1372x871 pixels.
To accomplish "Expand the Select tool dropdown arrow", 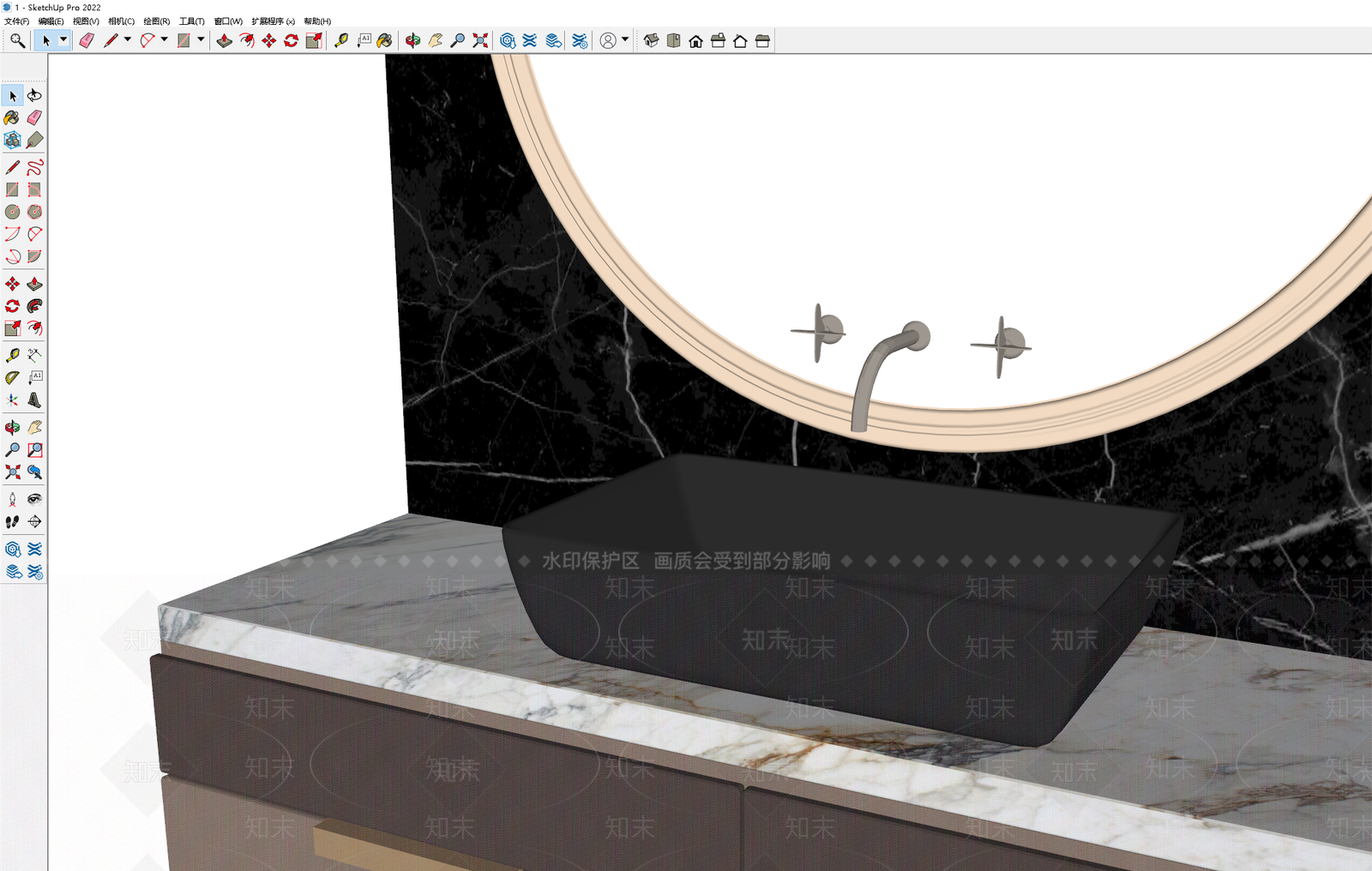I will click(x=63, y=39).
